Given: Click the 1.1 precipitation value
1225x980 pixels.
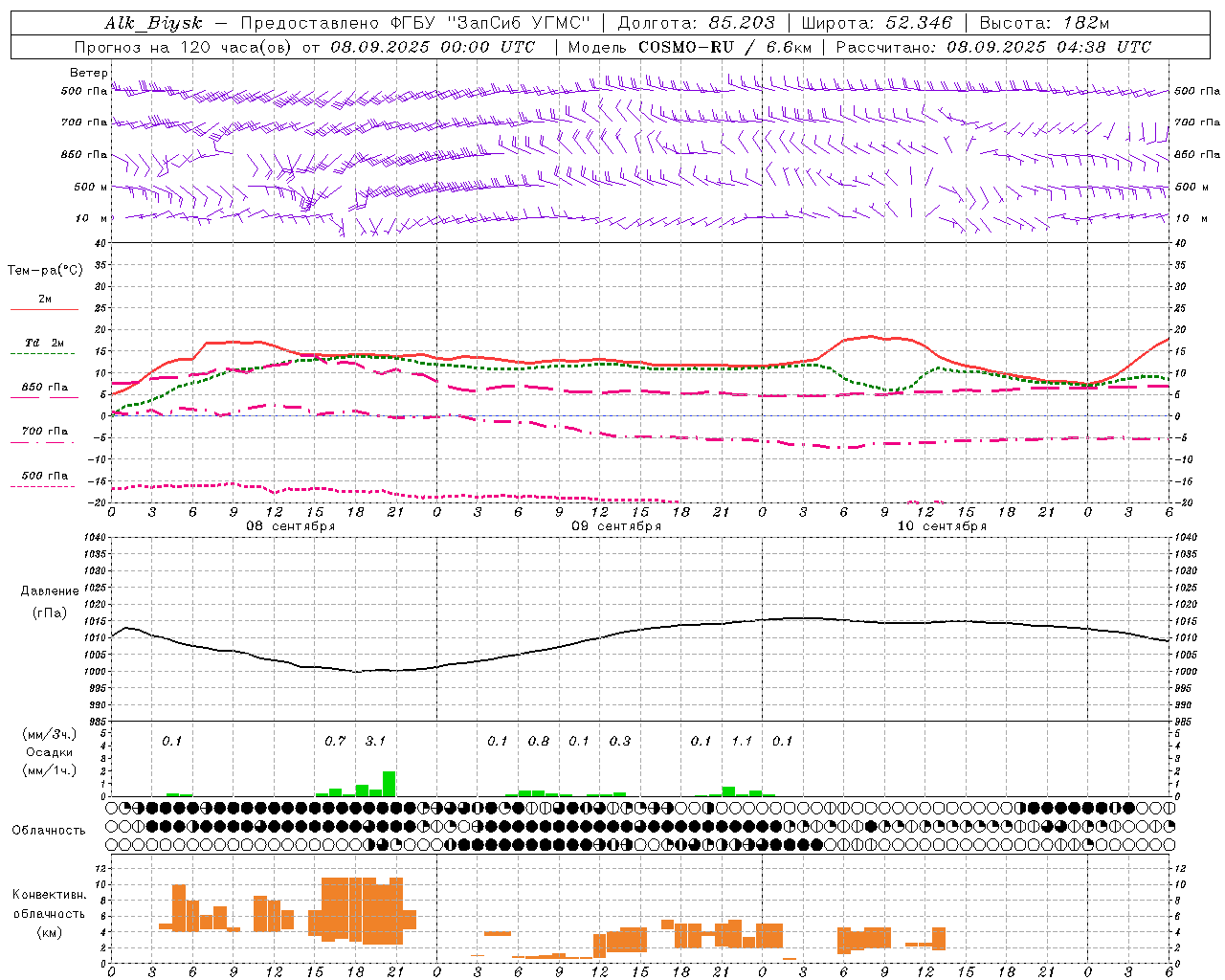Looking at the screenshot, I should point(742,741).
